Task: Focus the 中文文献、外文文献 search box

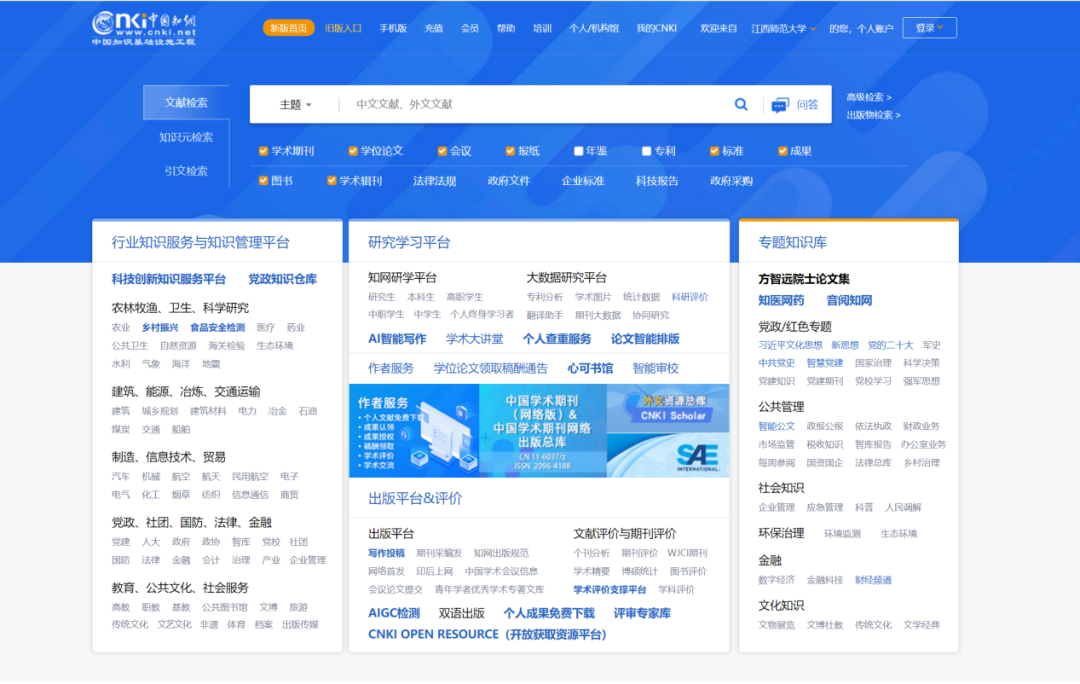Action: pyautogui.click(x=537, y=105)
